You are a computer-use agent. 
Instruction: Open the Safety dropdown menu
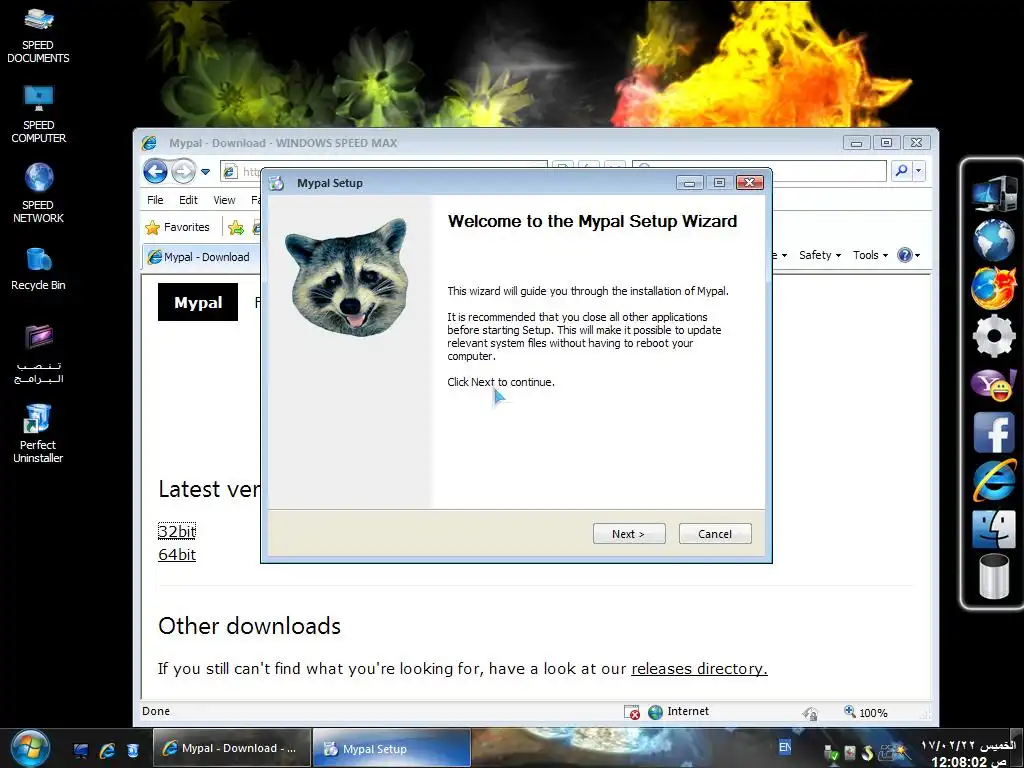tap(820, 255)
